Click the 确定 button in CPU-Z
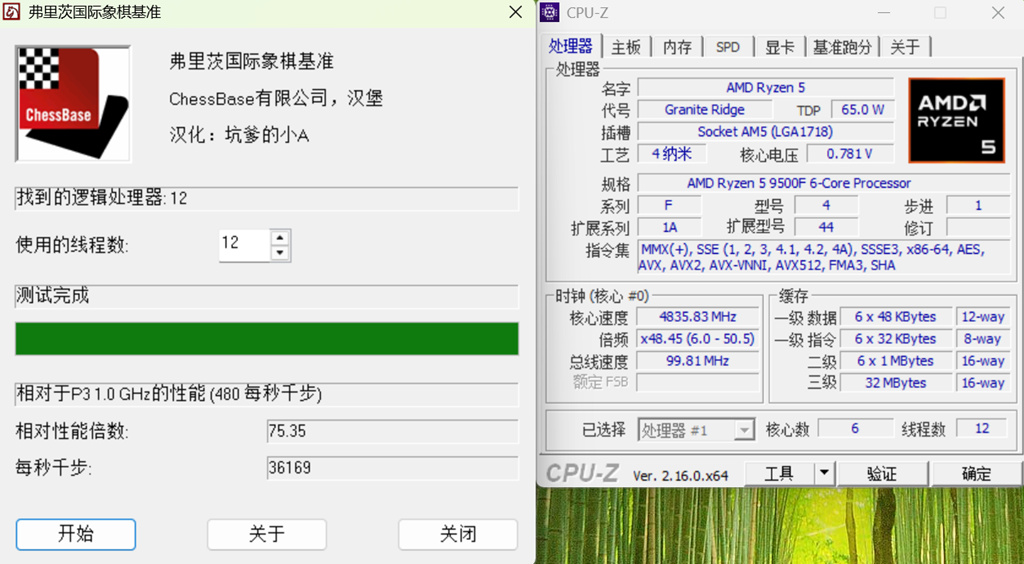 [976, 474]
